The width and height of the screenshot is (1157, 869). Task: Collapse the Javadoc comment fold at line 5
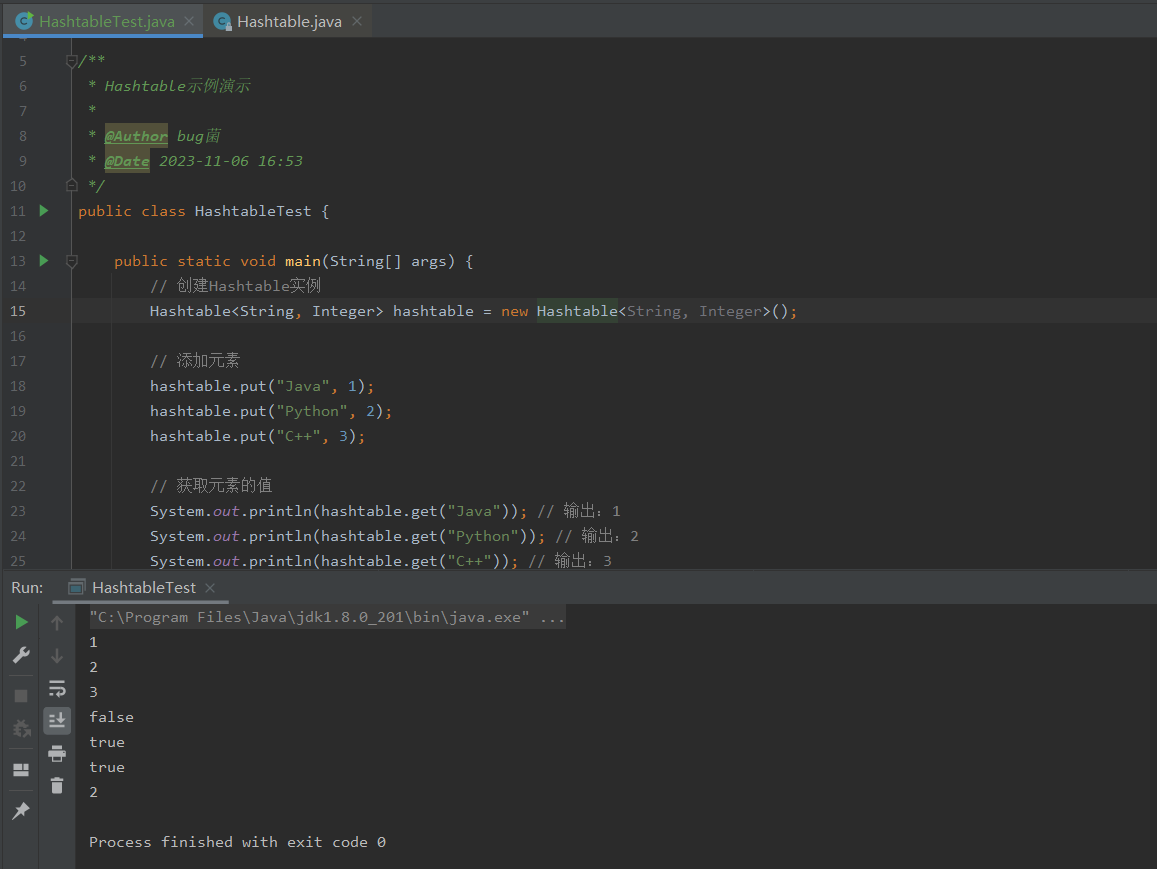[x=72, y=60]
